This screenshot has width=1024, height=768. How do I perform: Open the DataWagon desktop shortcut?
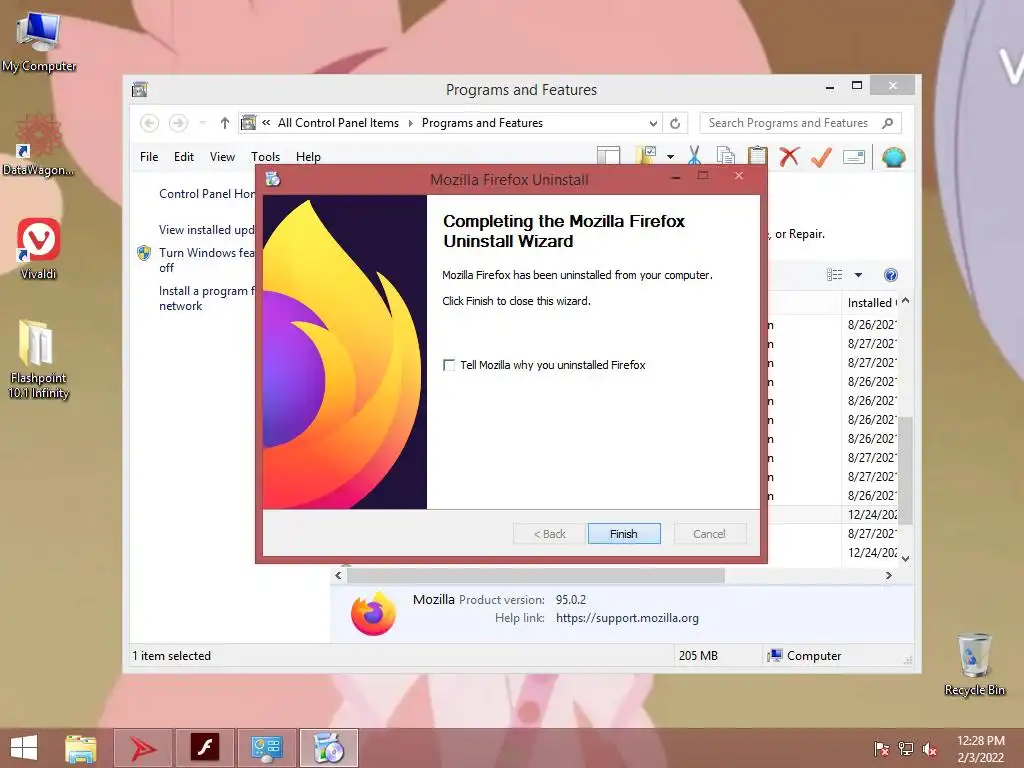(x=38, y=145)
